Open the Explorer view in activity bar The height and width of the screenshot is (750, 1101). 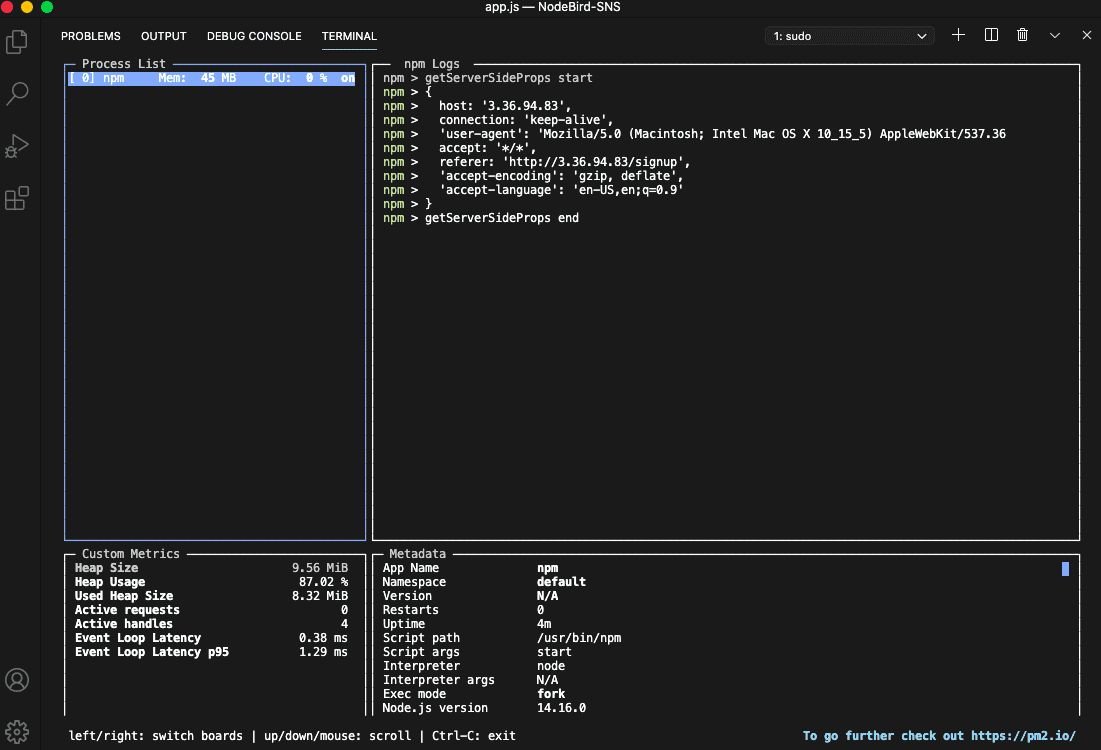pos(17,42)
